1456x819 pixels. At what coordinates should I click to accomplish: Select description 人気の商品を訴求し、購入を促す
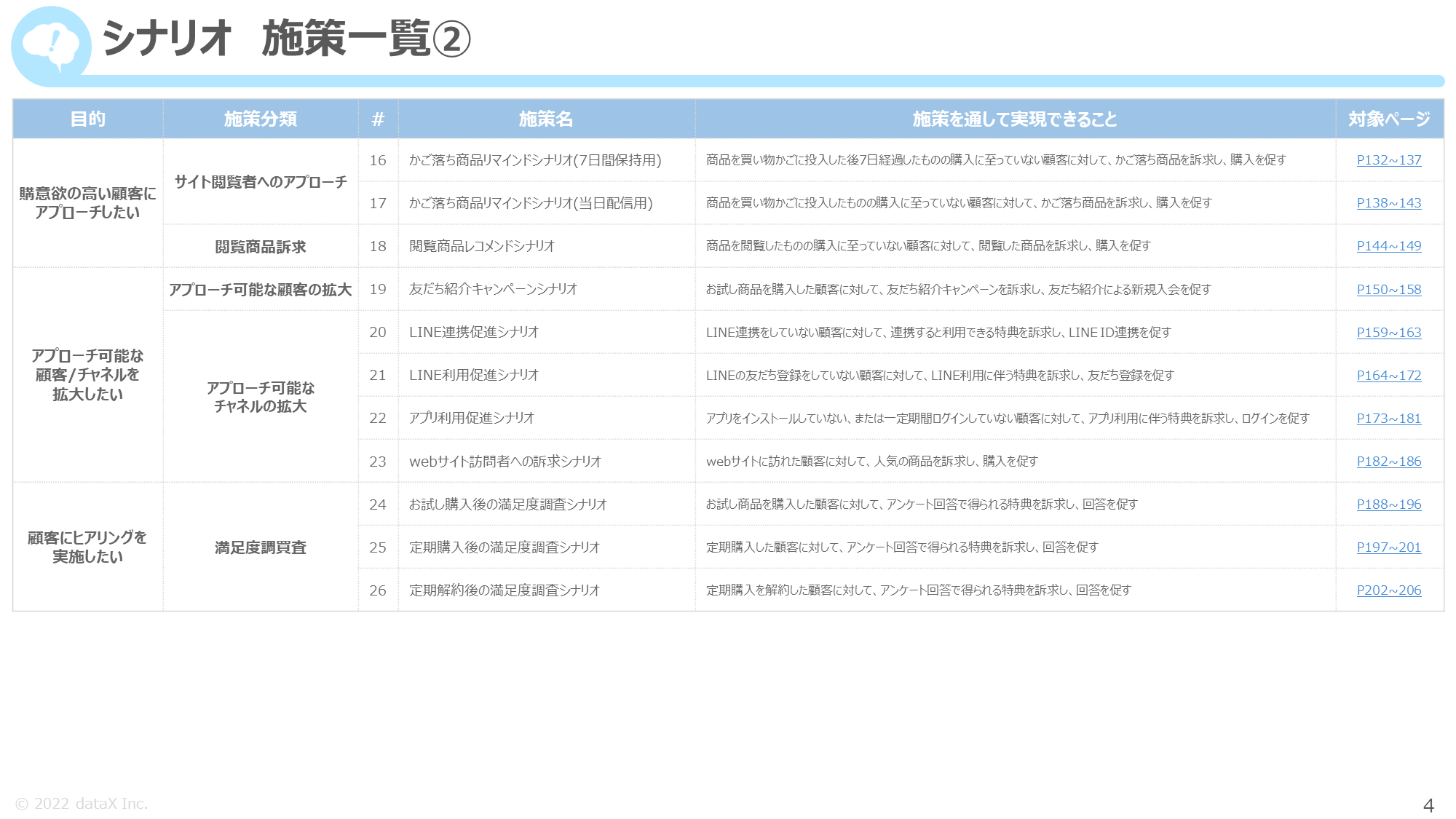click(1015, 461)
